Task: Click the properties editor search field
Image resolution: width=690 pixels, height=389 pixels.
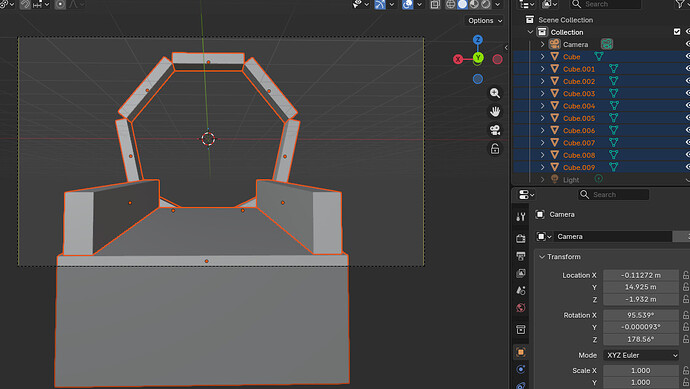Action: click(x=613, y=194)
